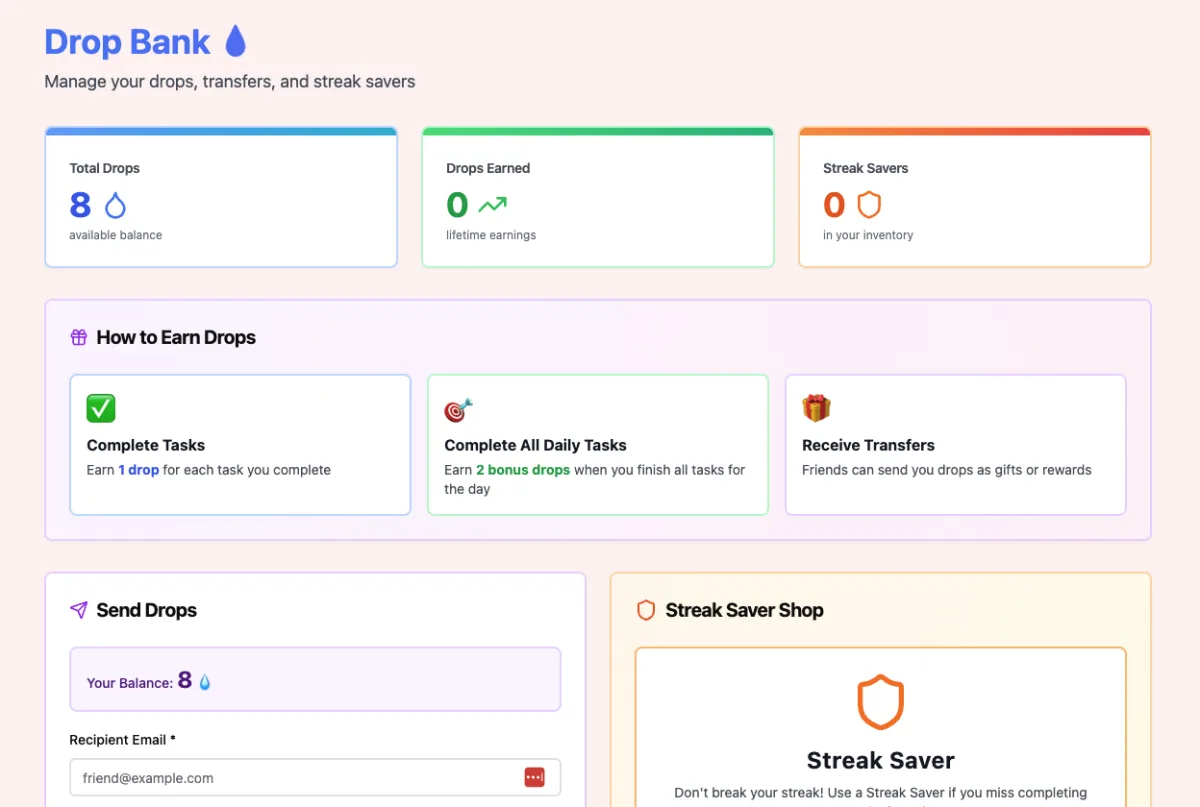Click the purple gift icon beside How to Earn Drops
Image resolution: width=1200 pixels, height=807 pixels.
pos(79,338)
